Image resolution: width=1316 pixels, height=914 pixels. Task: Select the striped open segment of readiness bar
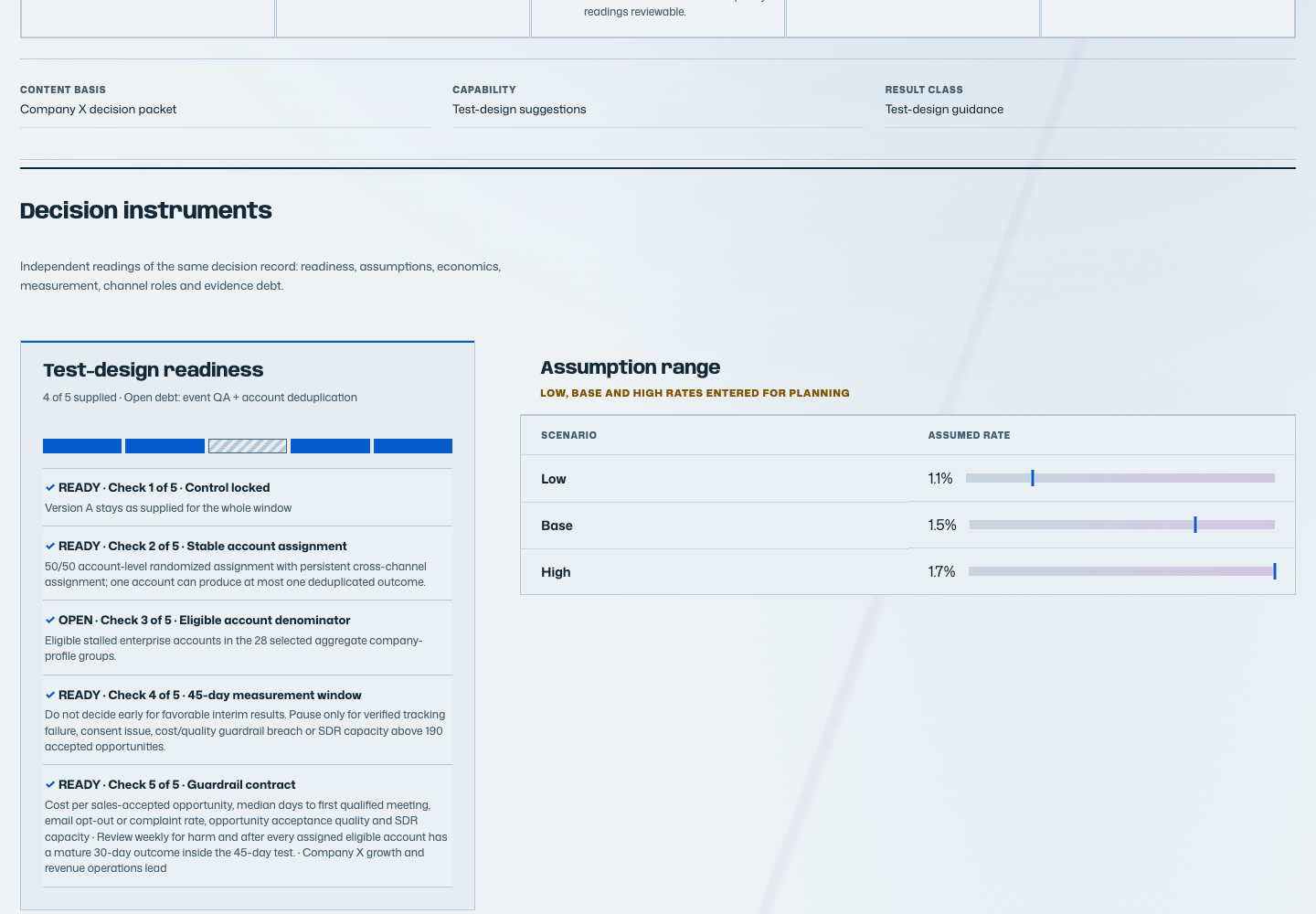(x=248, y=446)
